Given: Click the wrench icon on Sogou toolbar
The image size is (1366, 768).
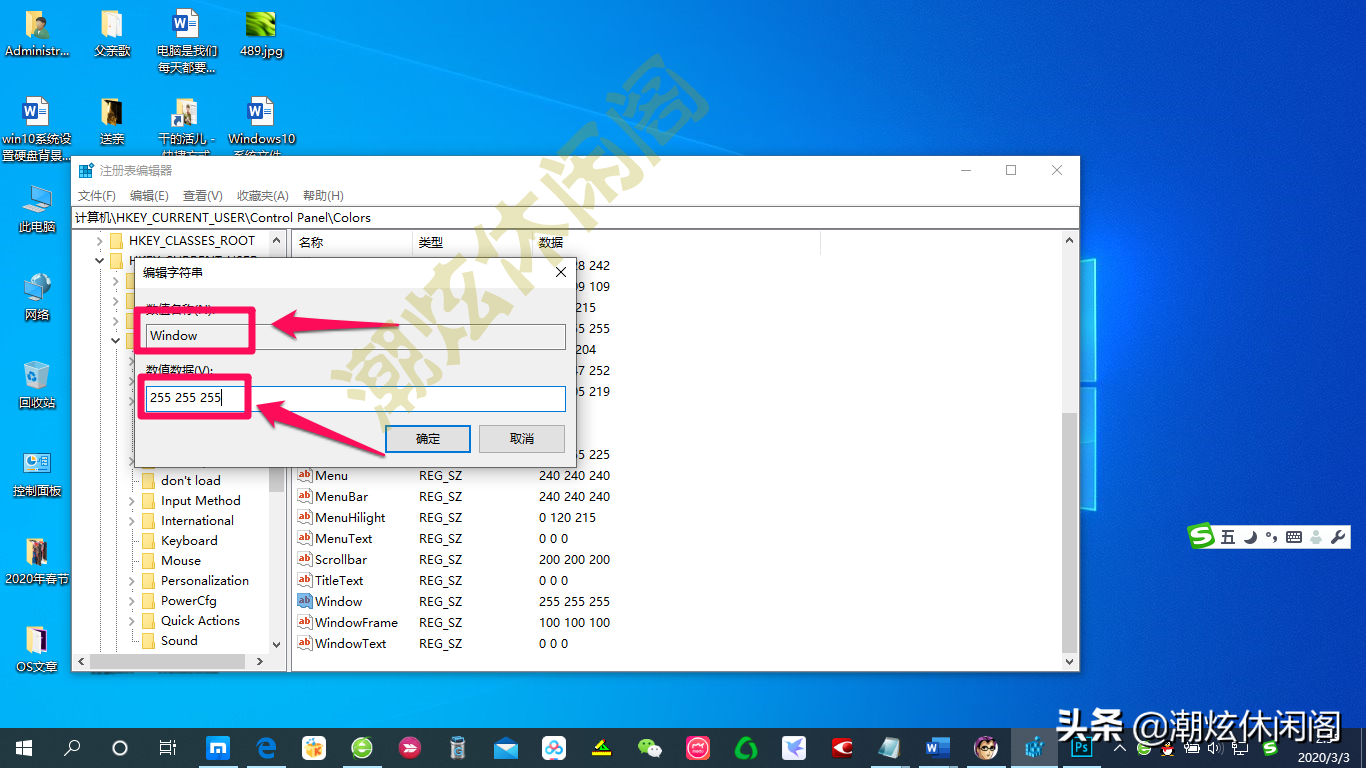Looking at the screenshot, I should (x=1338, y=537).
